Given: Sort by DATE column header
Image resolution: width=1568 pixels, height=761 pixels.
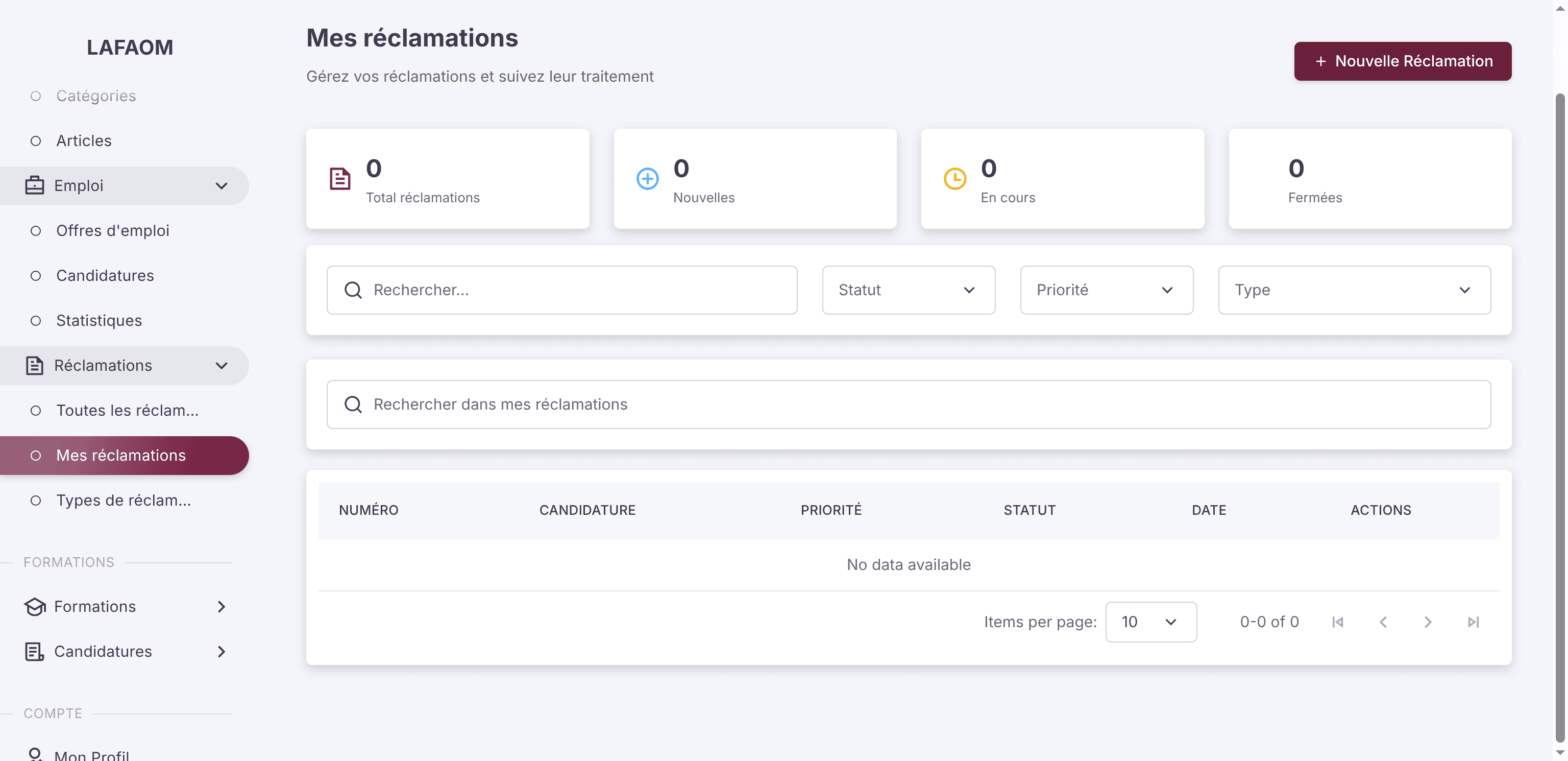Looking at the screenshot, I should 1208,510.
